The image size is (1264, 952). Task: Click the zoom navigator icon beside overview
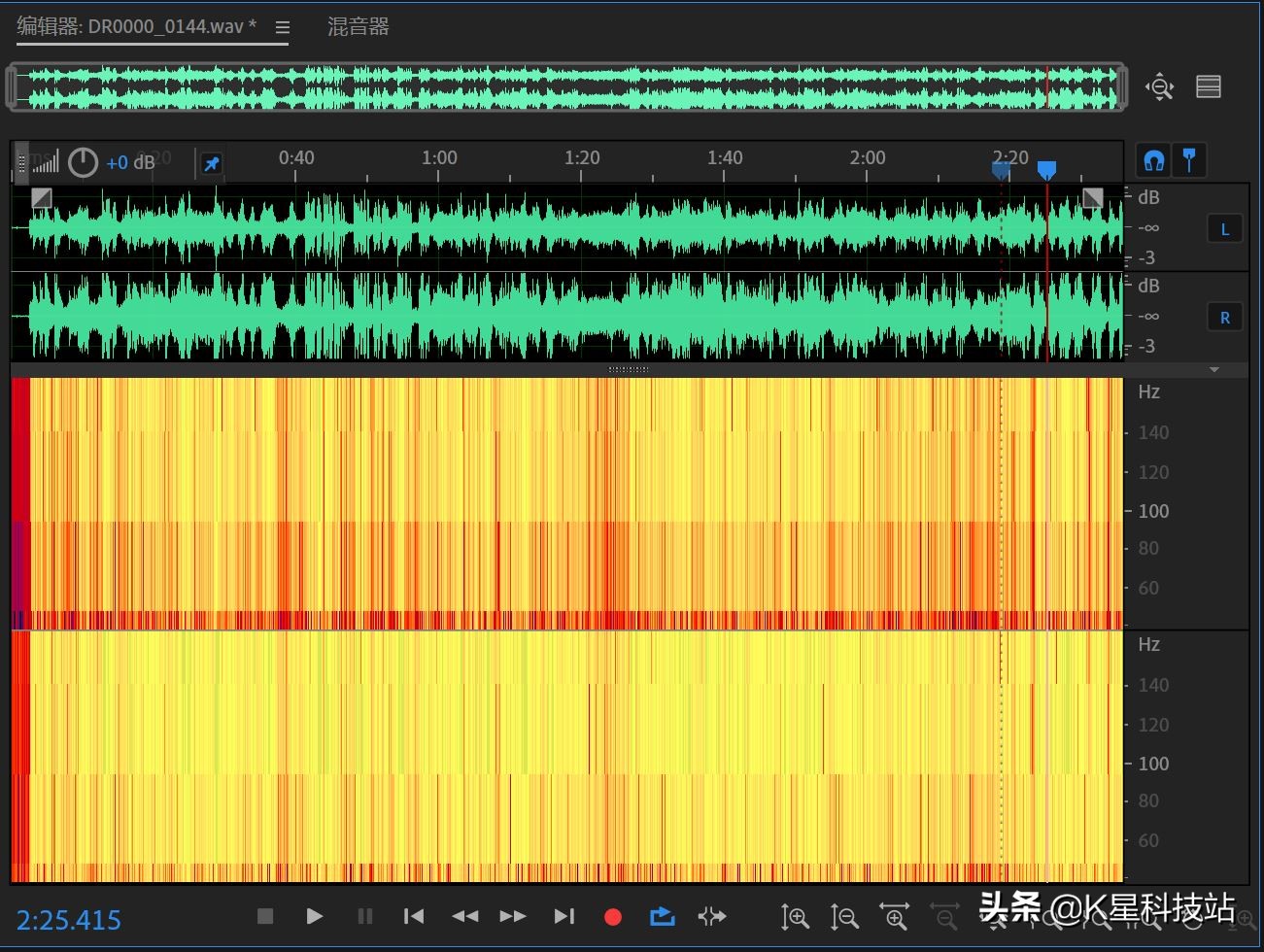point(1159,86)
